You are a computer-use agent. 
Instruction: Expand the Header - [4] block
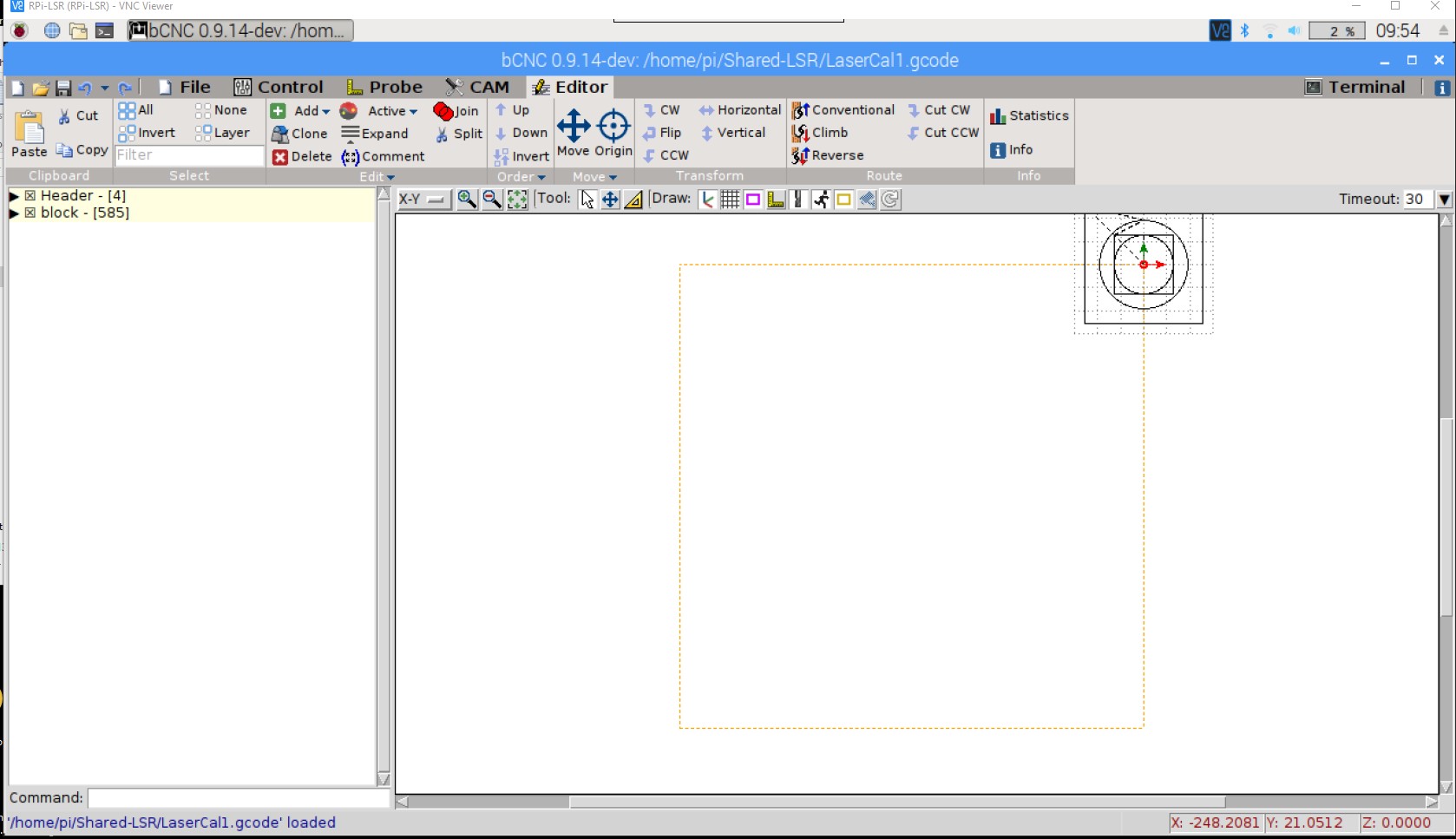tap(14, 196)
